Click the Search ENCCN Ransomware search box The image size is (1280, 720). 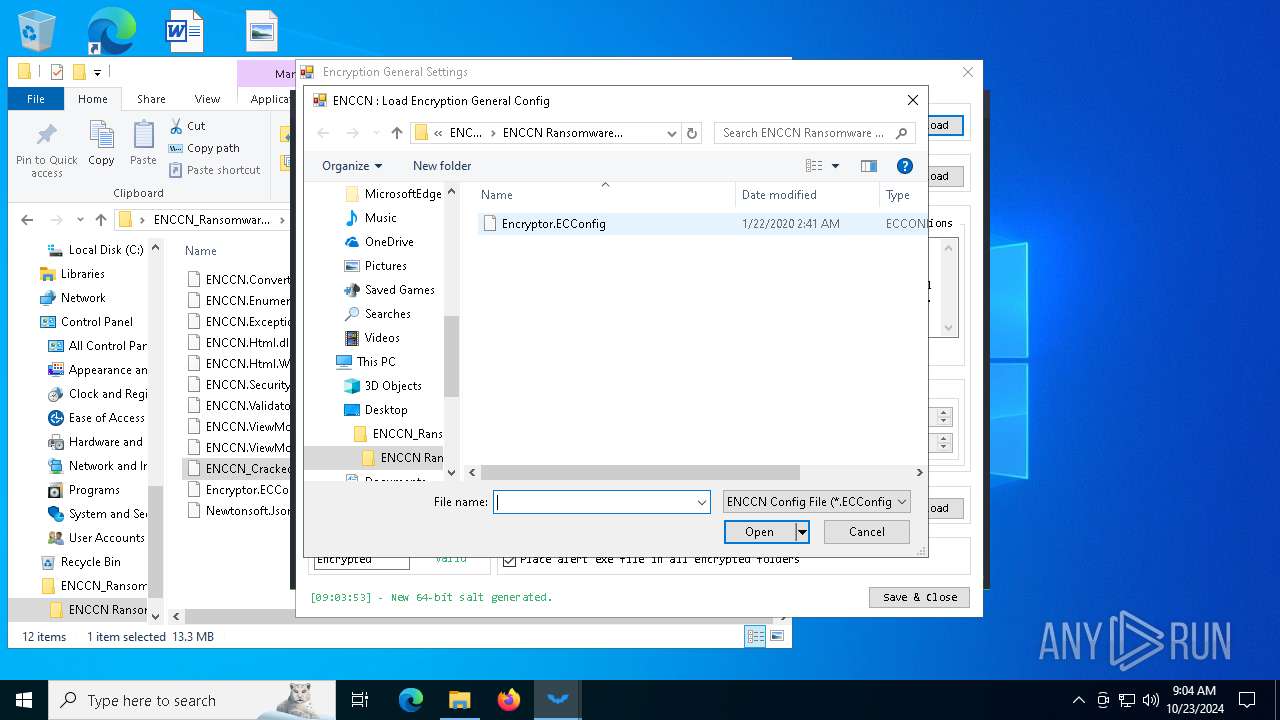(x=815, y=133)
